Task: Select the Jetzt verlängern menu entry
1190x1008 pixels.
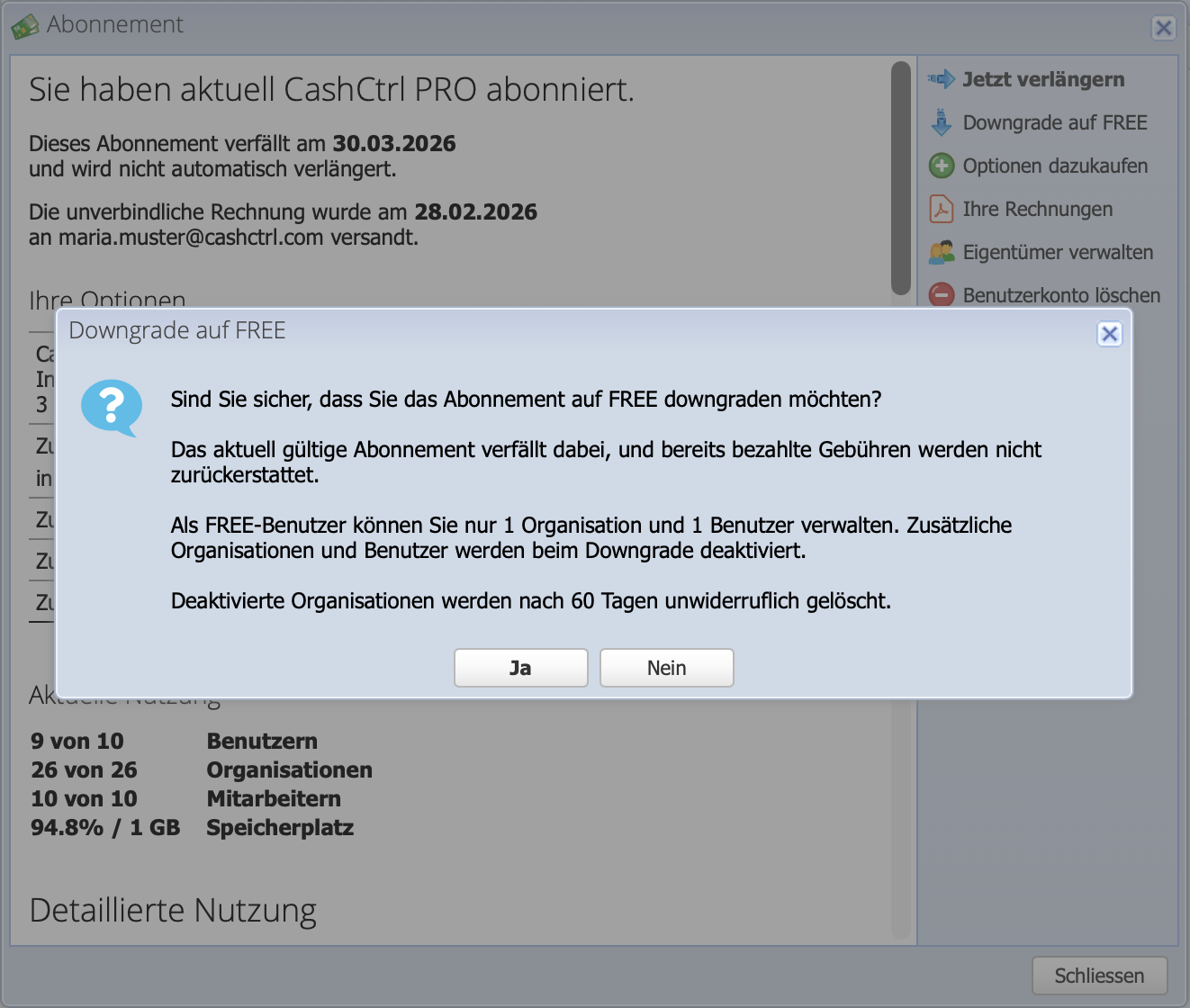Action: (1043, 79)
